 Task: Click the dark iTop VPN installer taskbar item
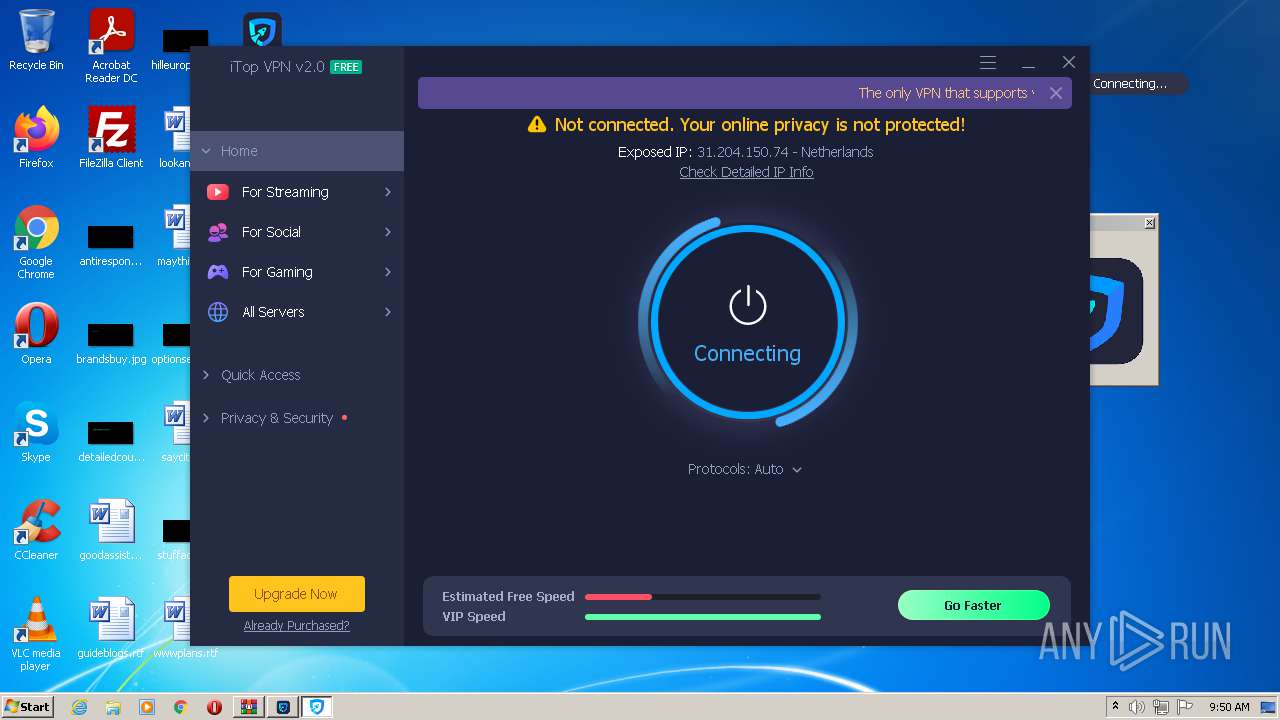(x=283, y=707)
